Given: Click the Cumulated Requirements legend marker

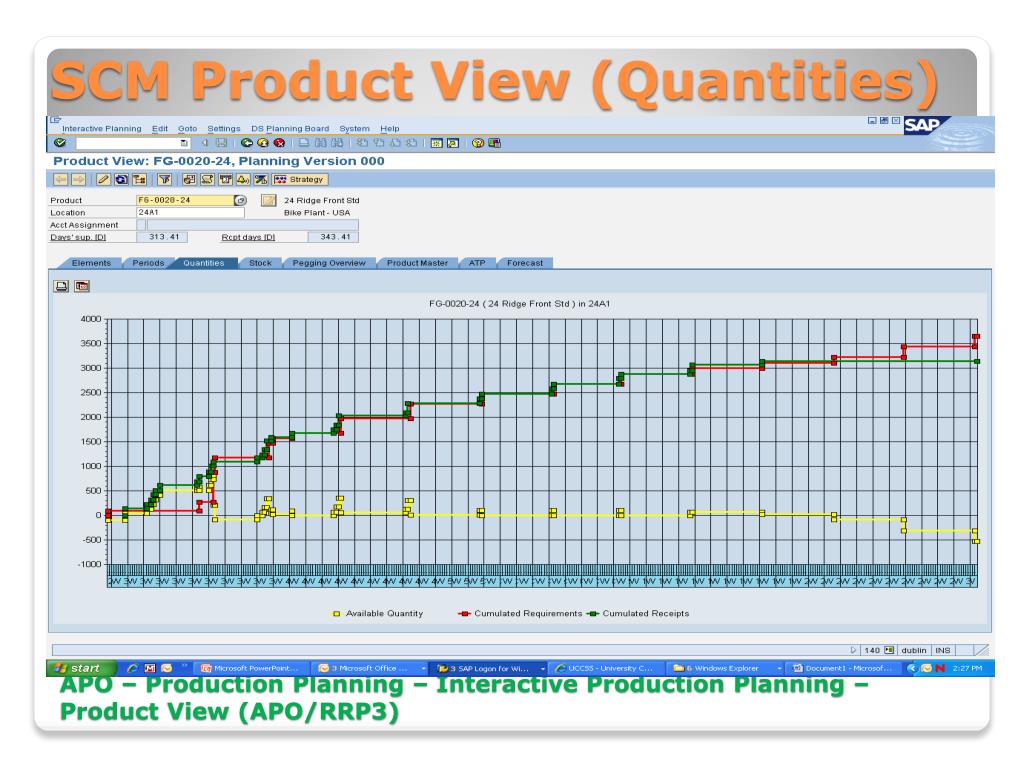Looking at the screenshot, I should [x=464, y=614].
